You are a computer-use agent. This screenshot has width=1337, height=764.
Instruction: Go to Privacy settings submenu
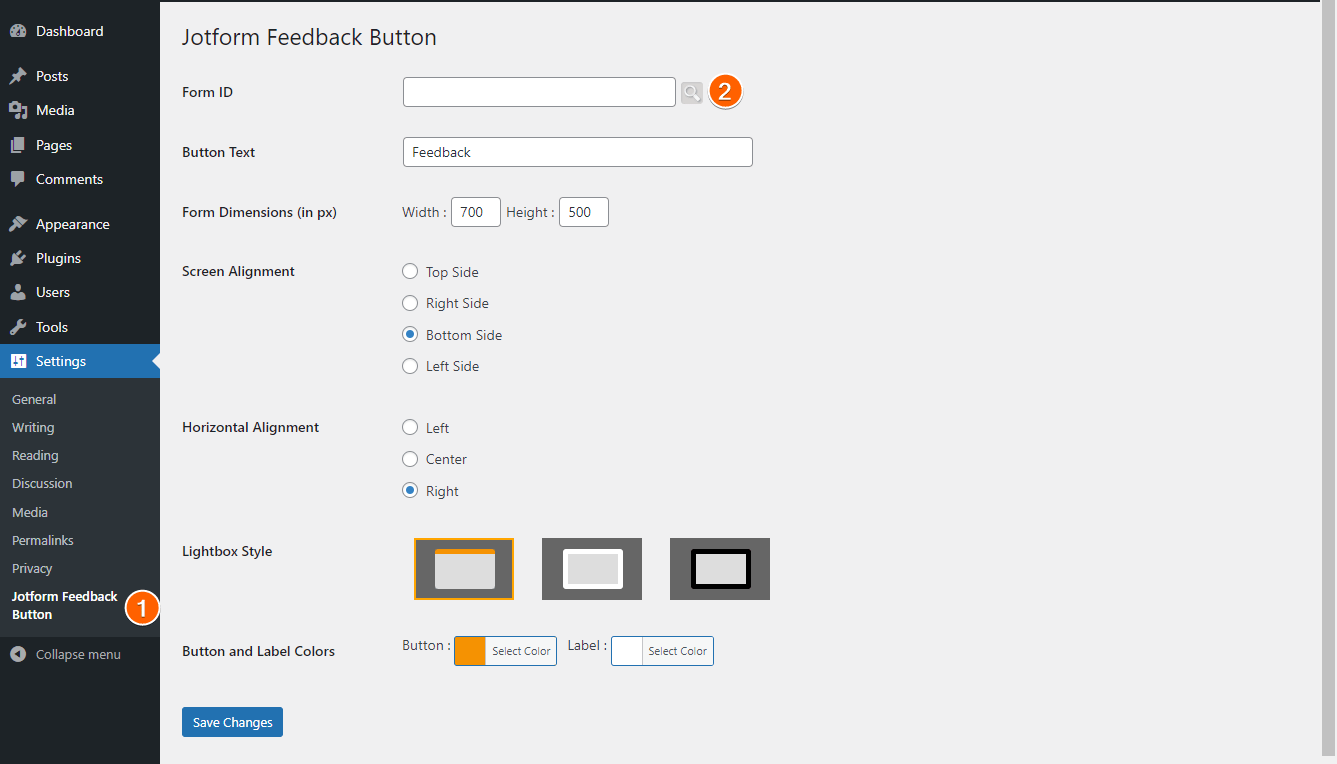click(32, 568)
